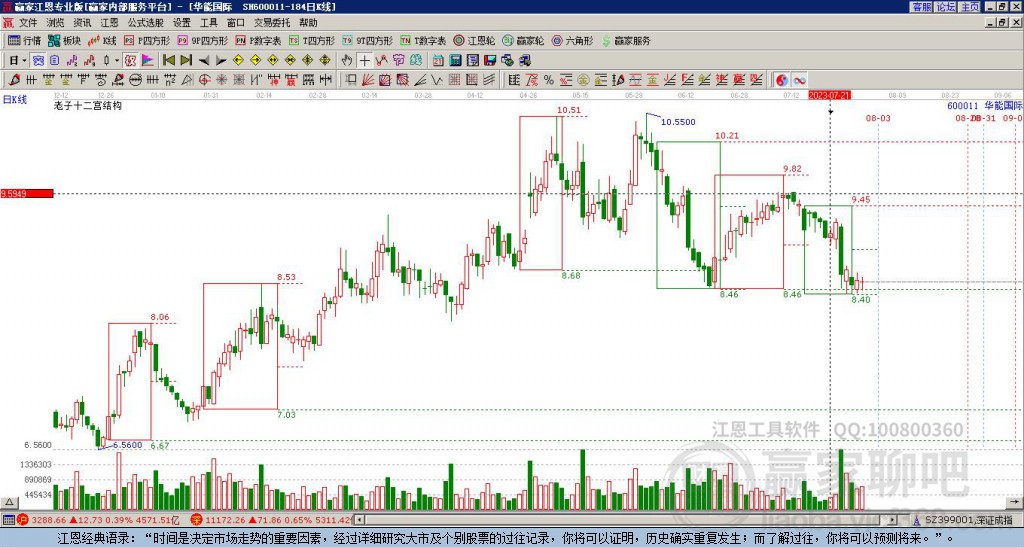Open the 交易委托 menu
Viewport: 1024px width, 548px height.
(272, 23)
